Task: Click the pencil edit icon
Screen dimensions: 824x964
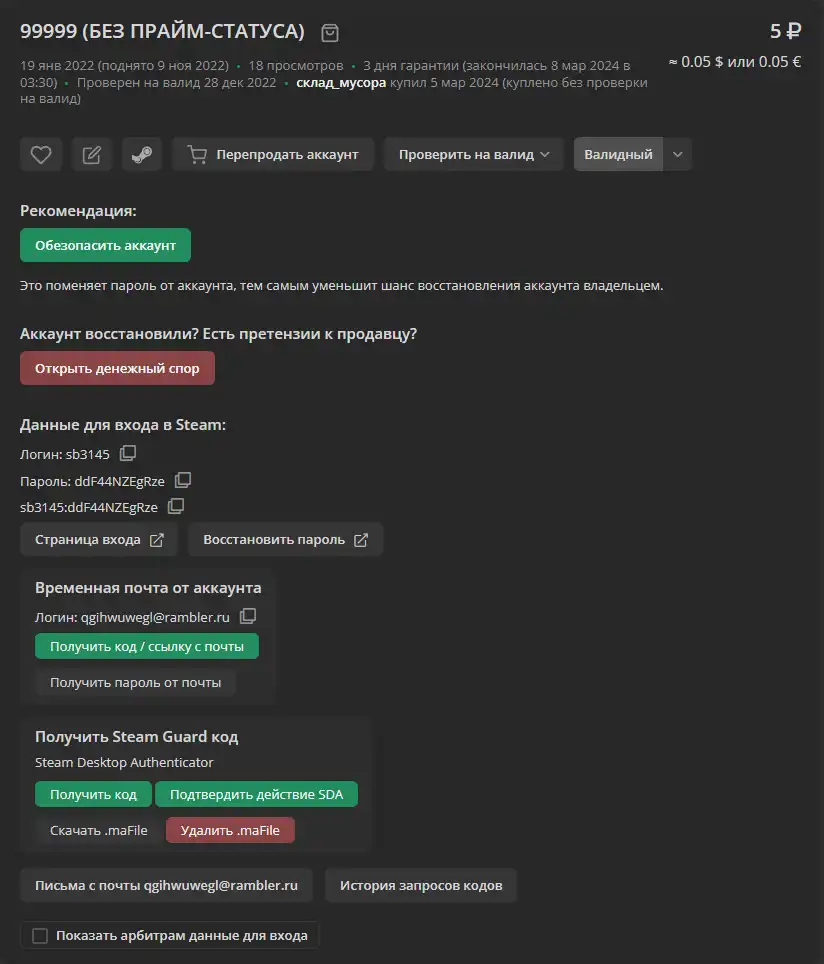Action: pyautogui.click(x=91, y=155)
